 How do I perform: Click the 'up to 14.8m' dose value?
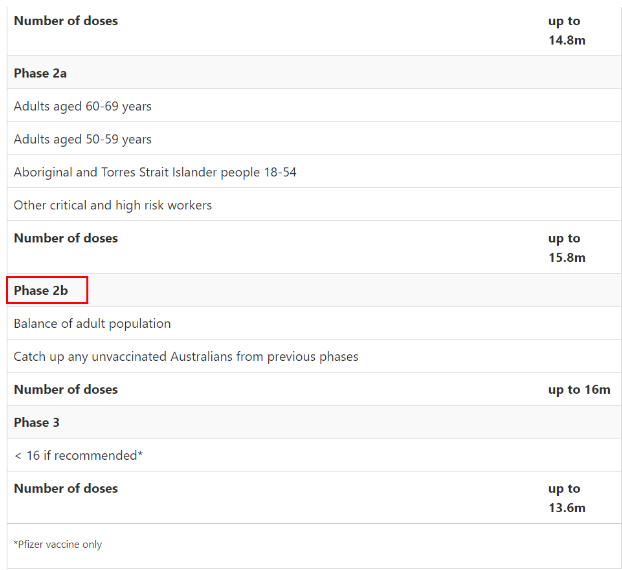click(x=566, y=30)
